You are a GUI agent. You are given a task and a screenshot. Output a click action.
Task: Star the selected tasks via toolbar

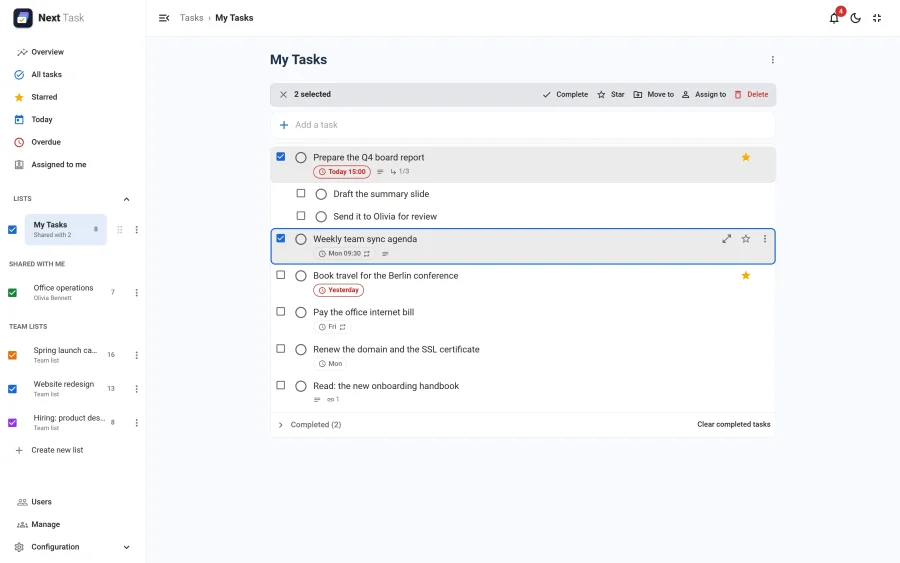[x=611, y=94]
